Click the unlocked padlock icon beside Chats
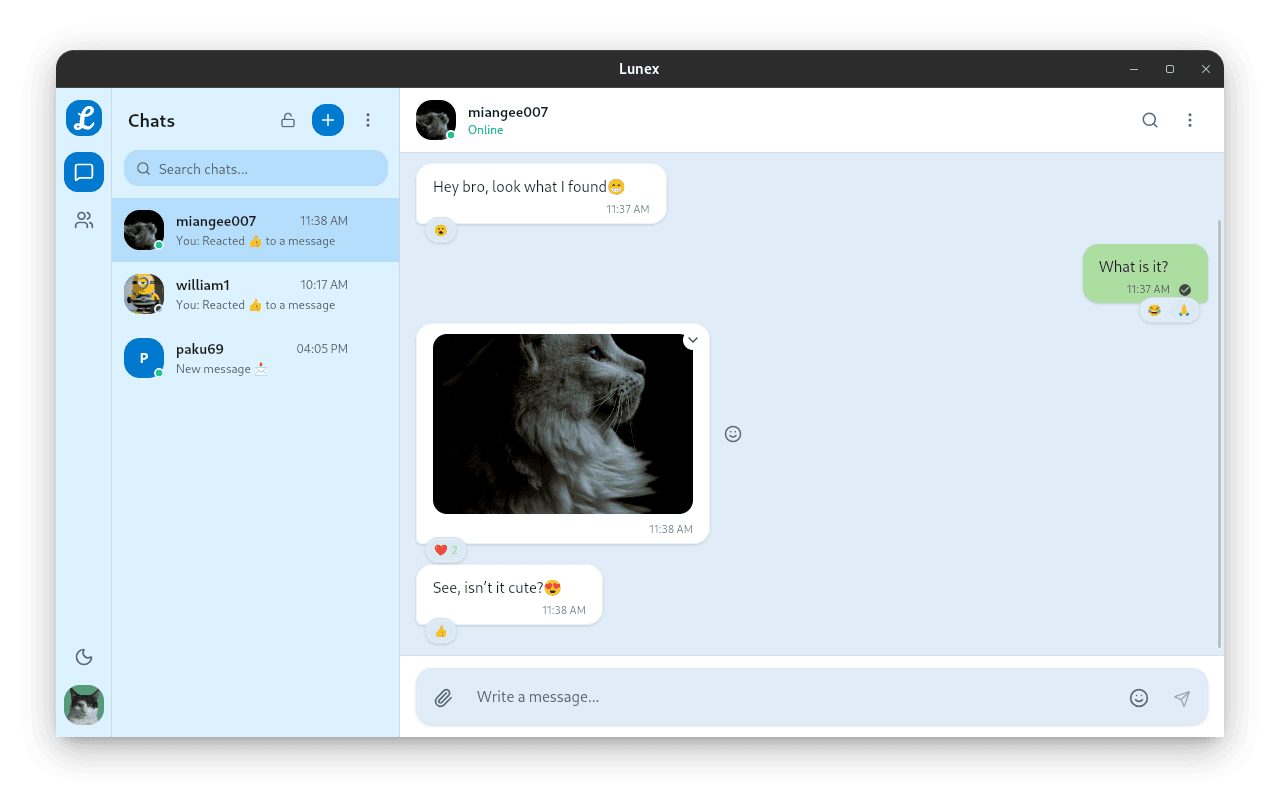This screenshot has width=1280, height=800. (287, 119)
